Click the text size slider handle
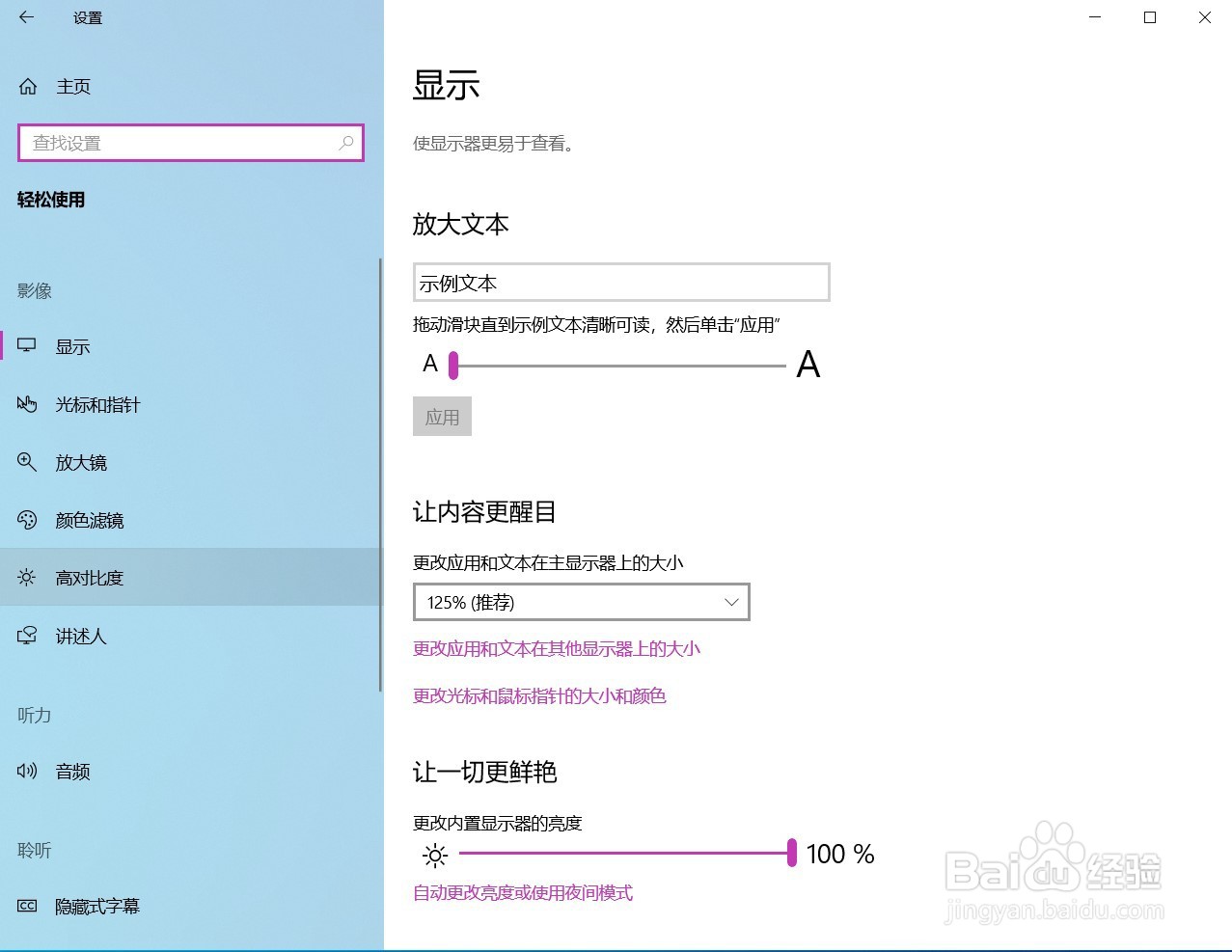The image size is (1232, 952). click(x=453, y=366)
